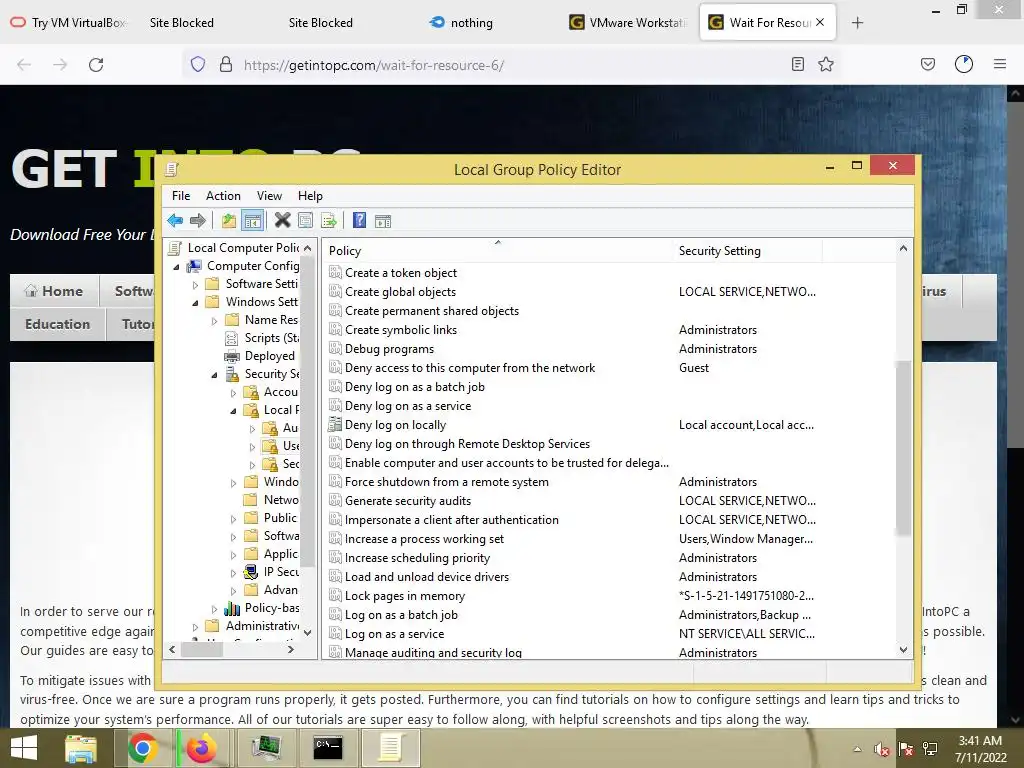
Task: Expand the Account Policies tree node
Action: pos(234,392)
